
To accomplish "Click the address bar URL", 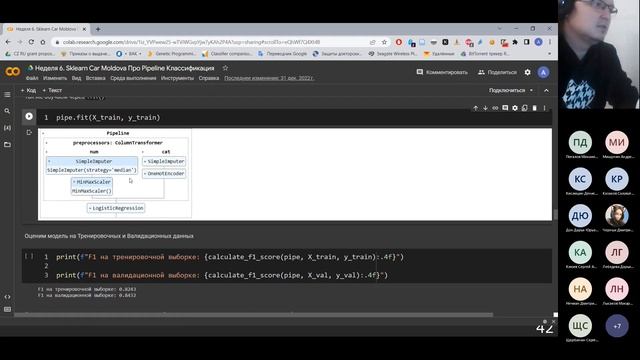I will [x=191, y=42].
